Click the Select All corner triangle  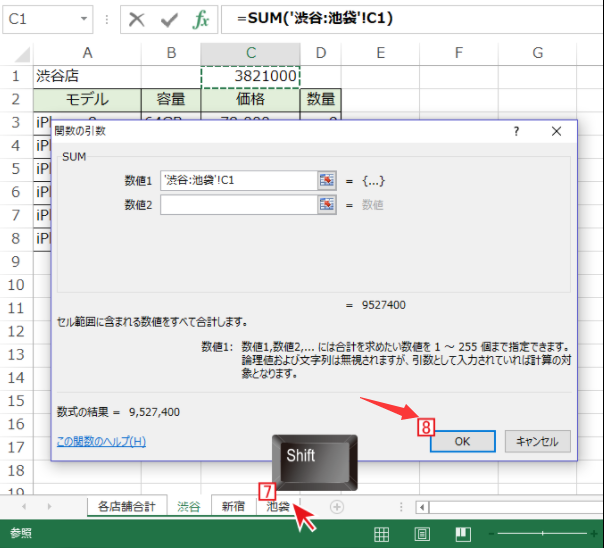click(22, 54)
